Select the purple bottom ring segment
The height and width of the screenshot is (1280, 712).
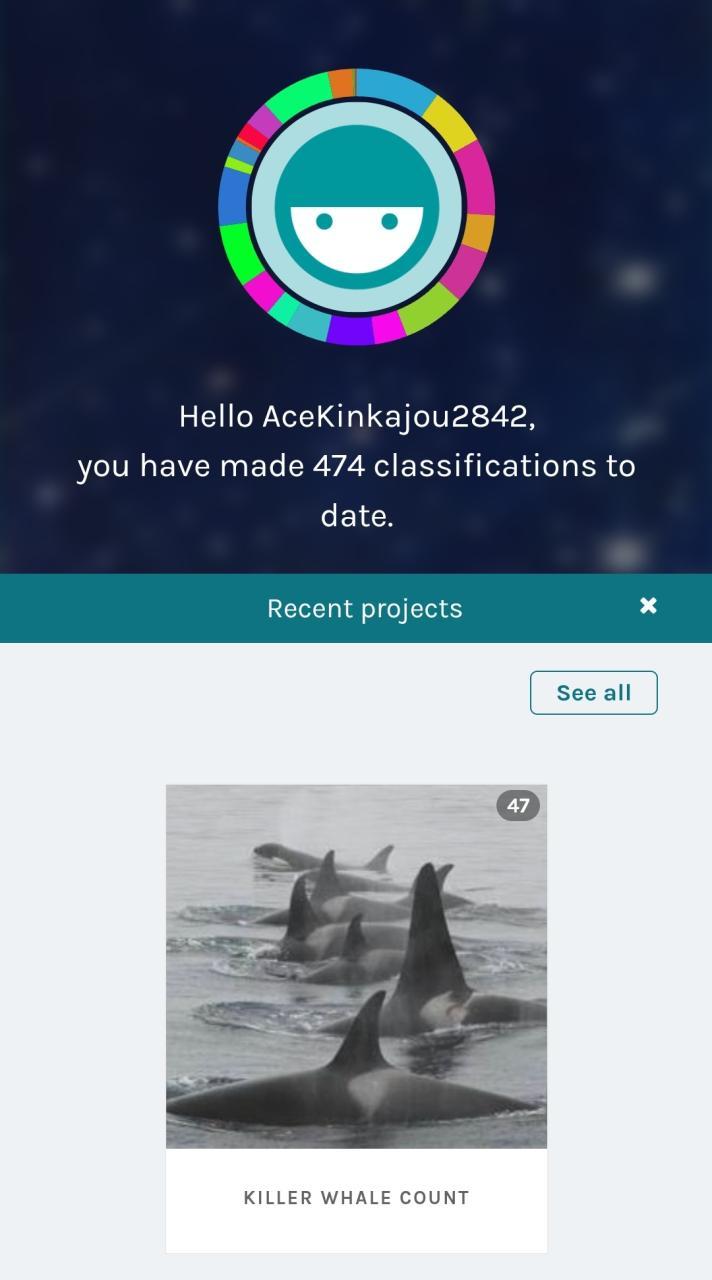tap(350, 330)
